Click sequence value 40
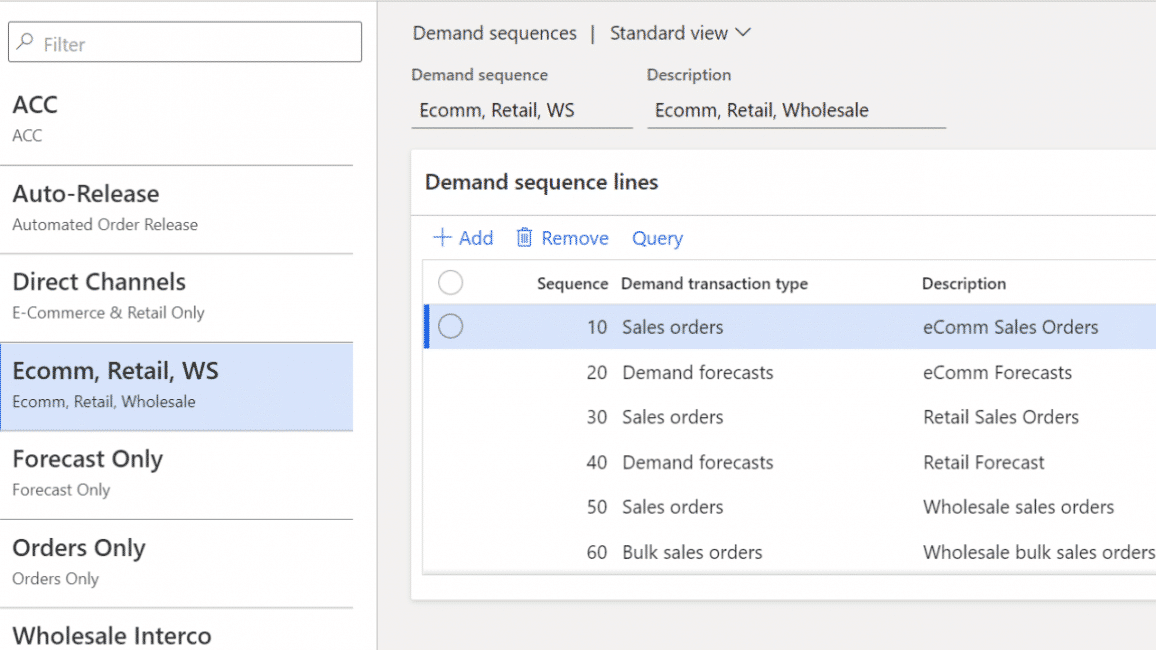 597,463
